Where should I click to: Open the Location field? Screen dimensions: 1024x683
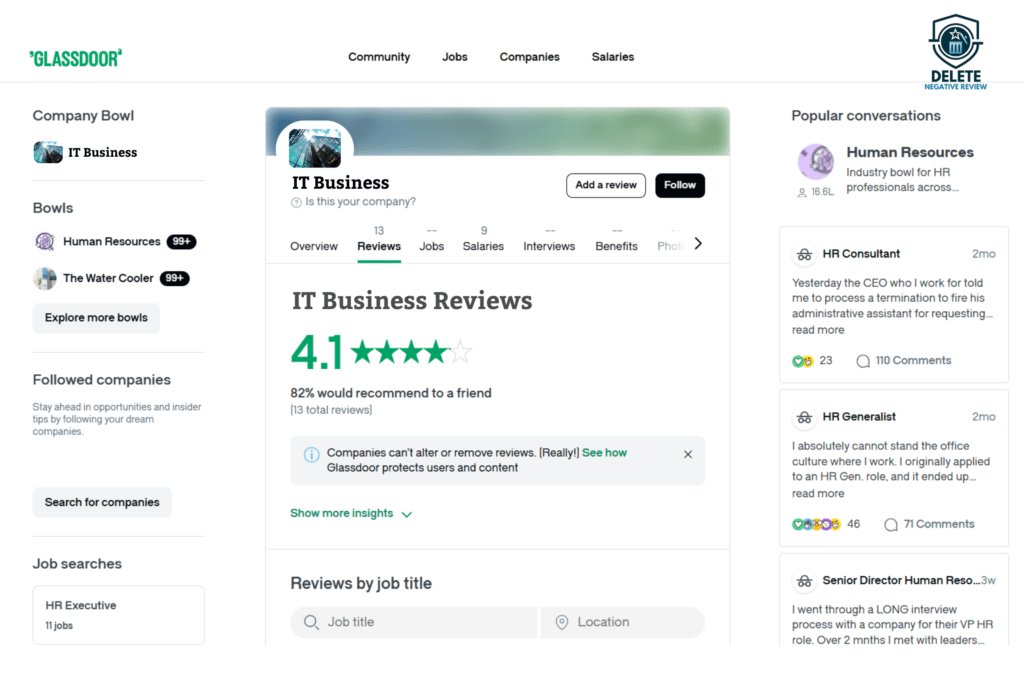coord(622,622)
